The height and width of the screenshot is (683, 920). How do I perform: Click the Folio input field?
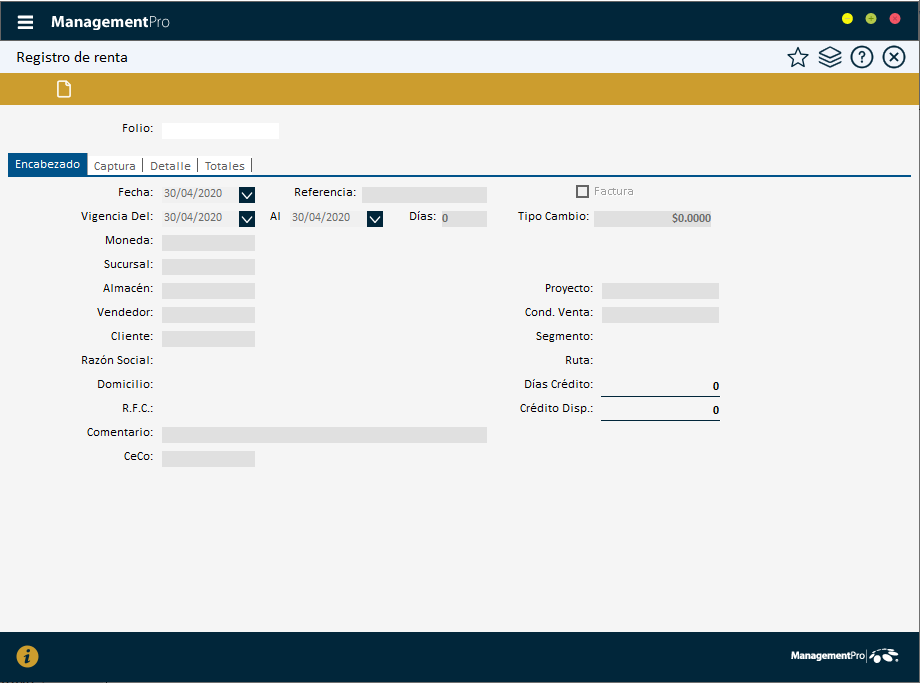pyautogui.click(x=220, y=131)
